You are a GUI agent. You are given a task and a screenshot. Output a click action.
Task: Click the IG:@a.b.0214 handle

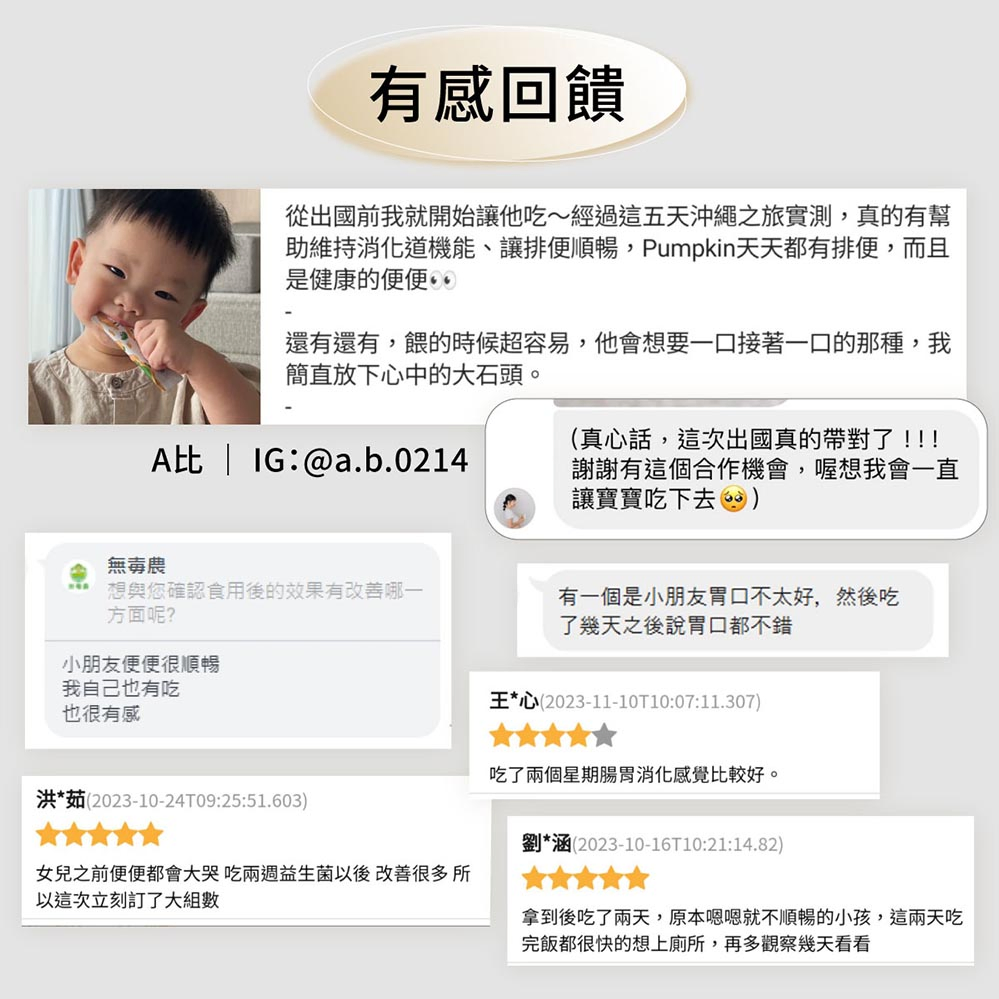click(361, 460)
